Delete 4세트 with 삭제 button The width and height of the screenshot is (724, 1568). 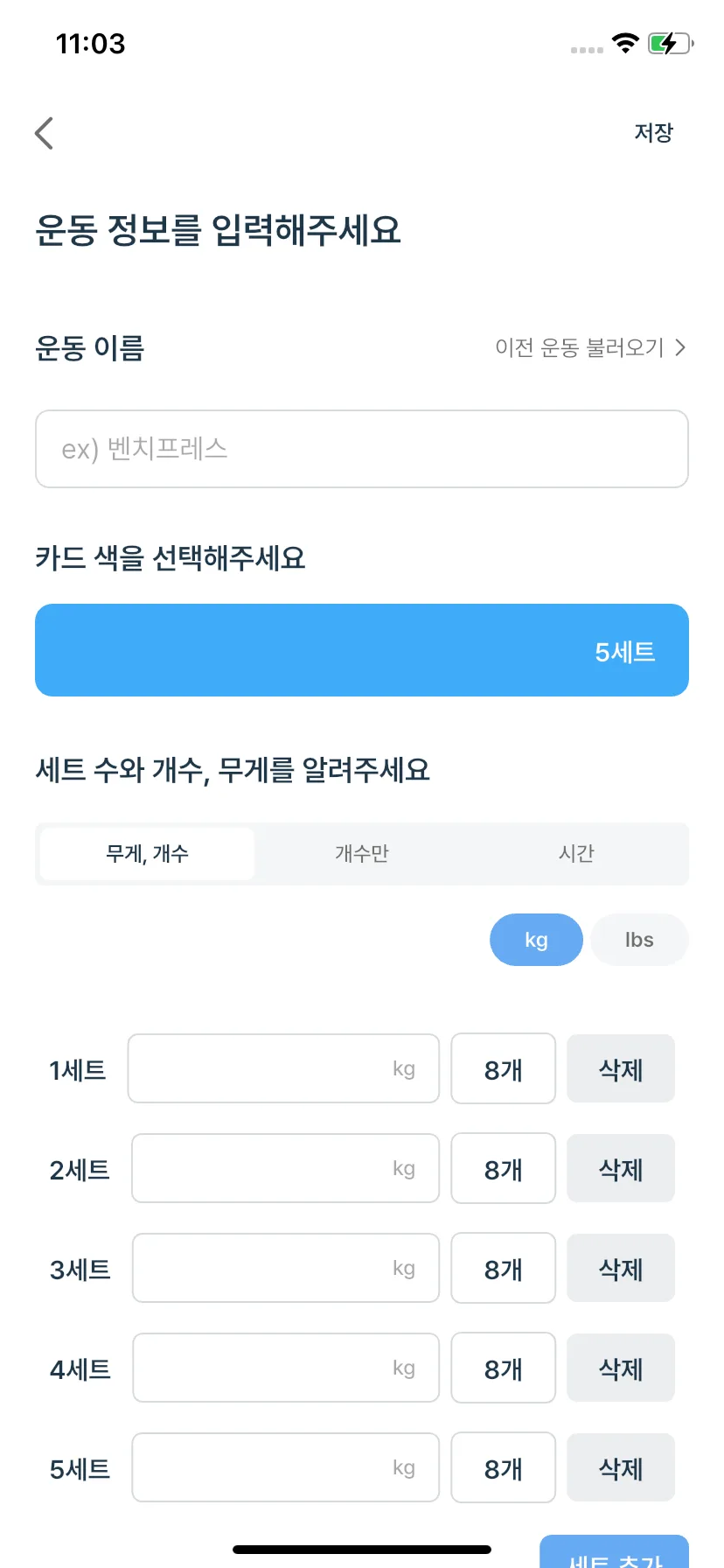[621, 1368]
